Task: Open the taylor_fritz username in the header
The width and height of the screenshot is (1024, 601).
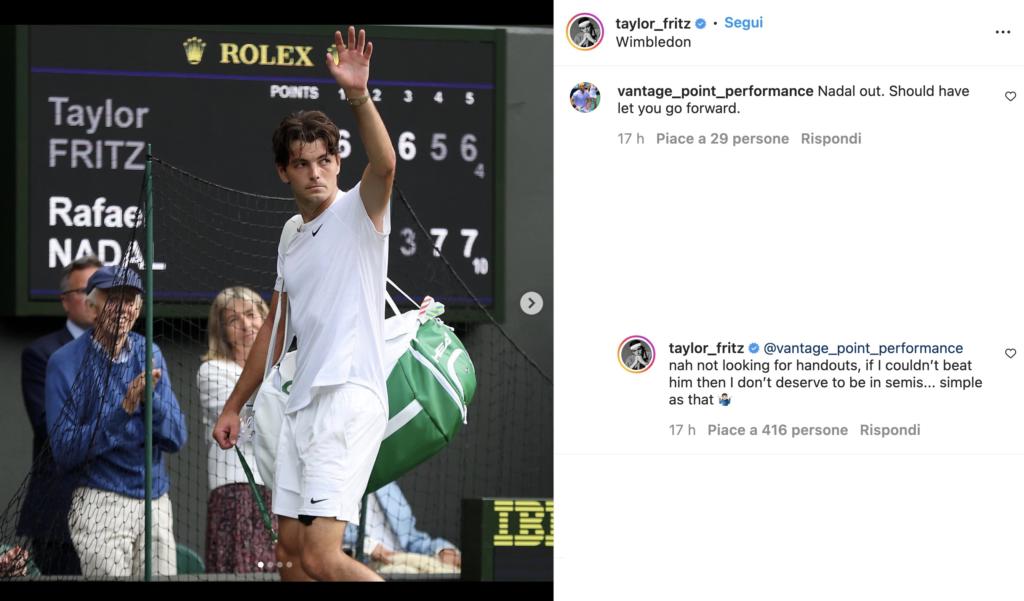Action: point(652,24)
